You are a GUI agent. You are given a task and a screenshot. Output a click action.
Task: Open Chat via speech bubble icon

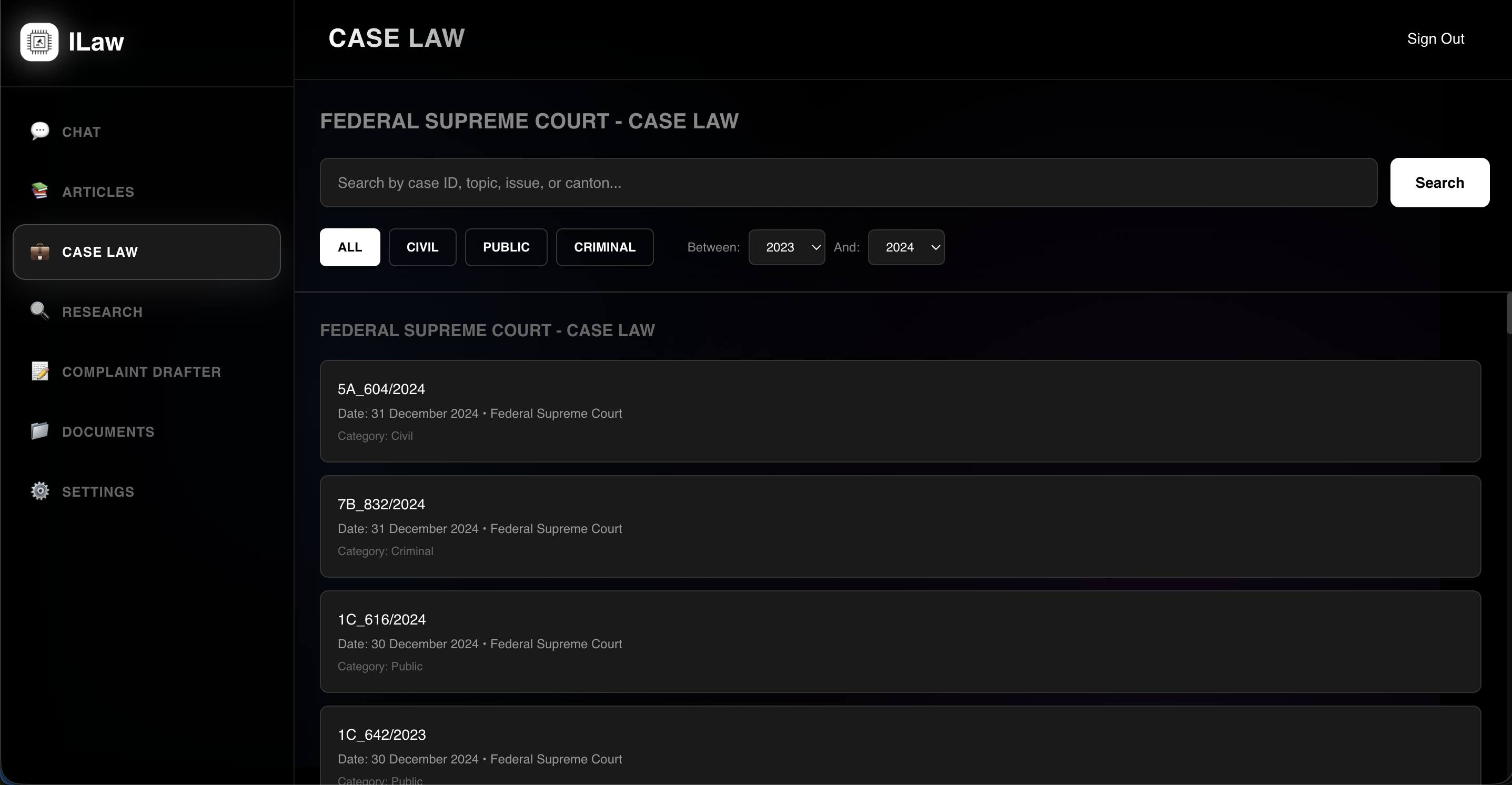click(40, 131)
